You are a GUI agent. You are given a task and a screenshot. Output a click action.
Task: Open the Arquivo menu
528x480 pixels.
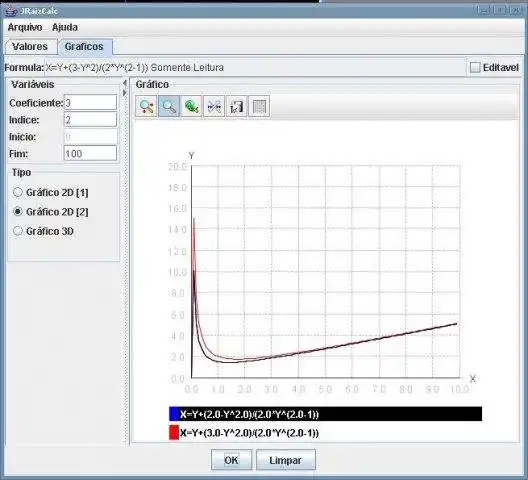click(25, 27)
